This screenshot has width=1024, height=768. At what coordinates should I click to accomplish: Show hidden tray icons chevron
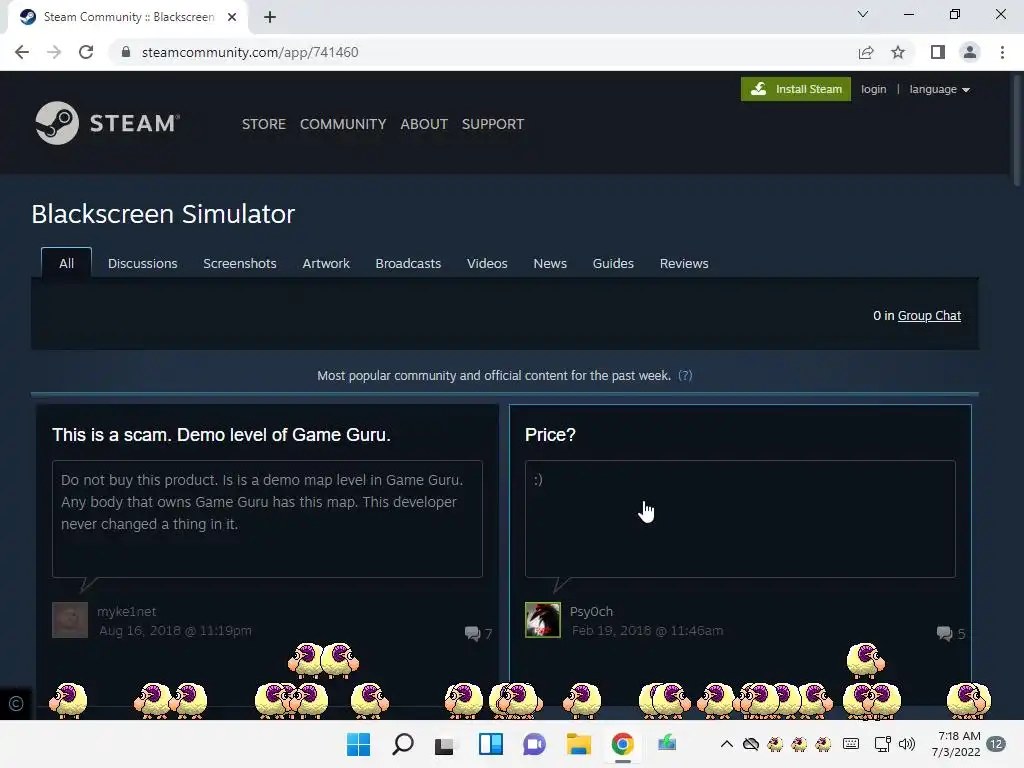point(726,744)
